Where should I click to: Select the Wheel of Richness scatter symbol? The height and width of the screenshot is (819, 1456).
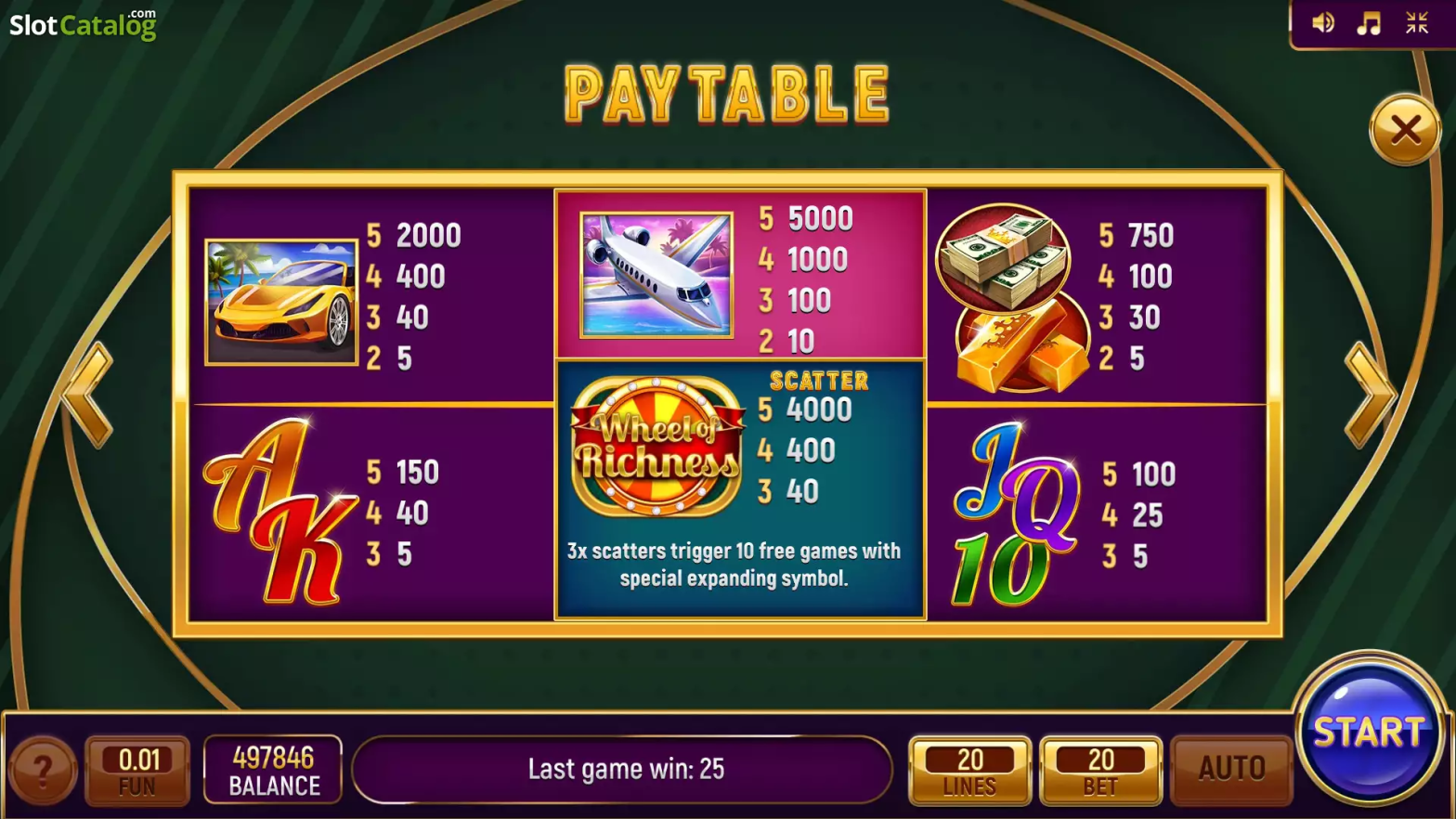tap(657, 447)
